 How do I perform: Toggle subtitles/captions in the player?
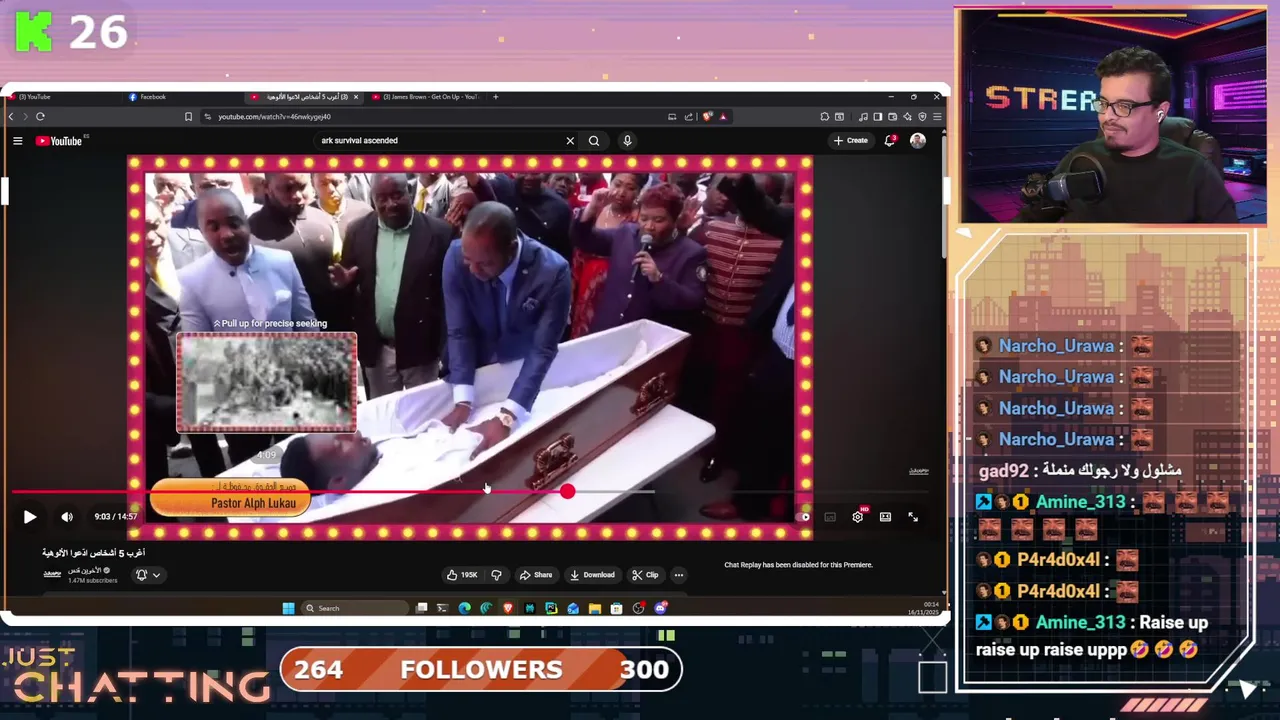[830, 517]
